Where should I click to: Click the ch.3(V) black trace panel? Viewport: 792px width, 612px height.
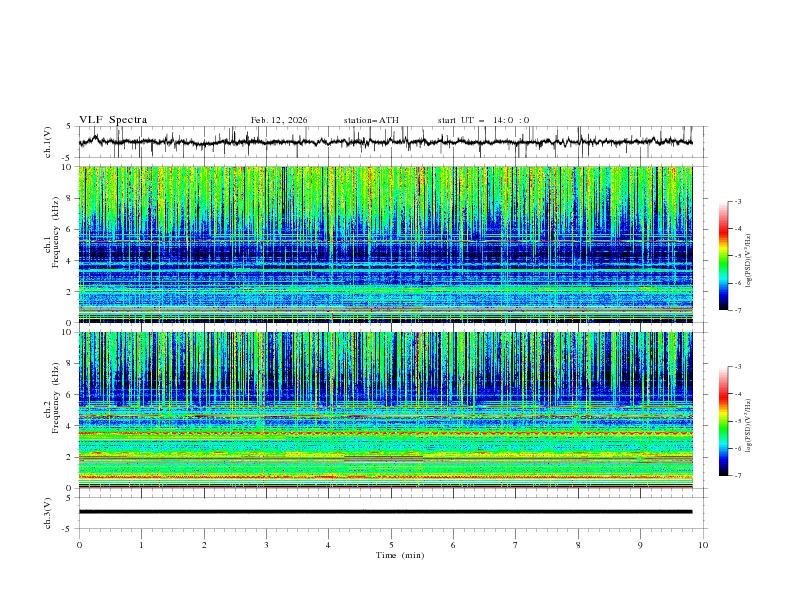pyautogui.click(x=391, y=513)
